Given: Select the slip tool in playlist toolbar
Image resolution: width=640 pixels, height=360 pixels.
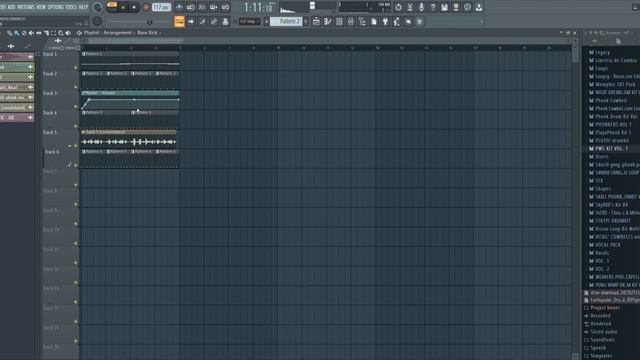Looking at the screenshot, I should pos(39,33).
